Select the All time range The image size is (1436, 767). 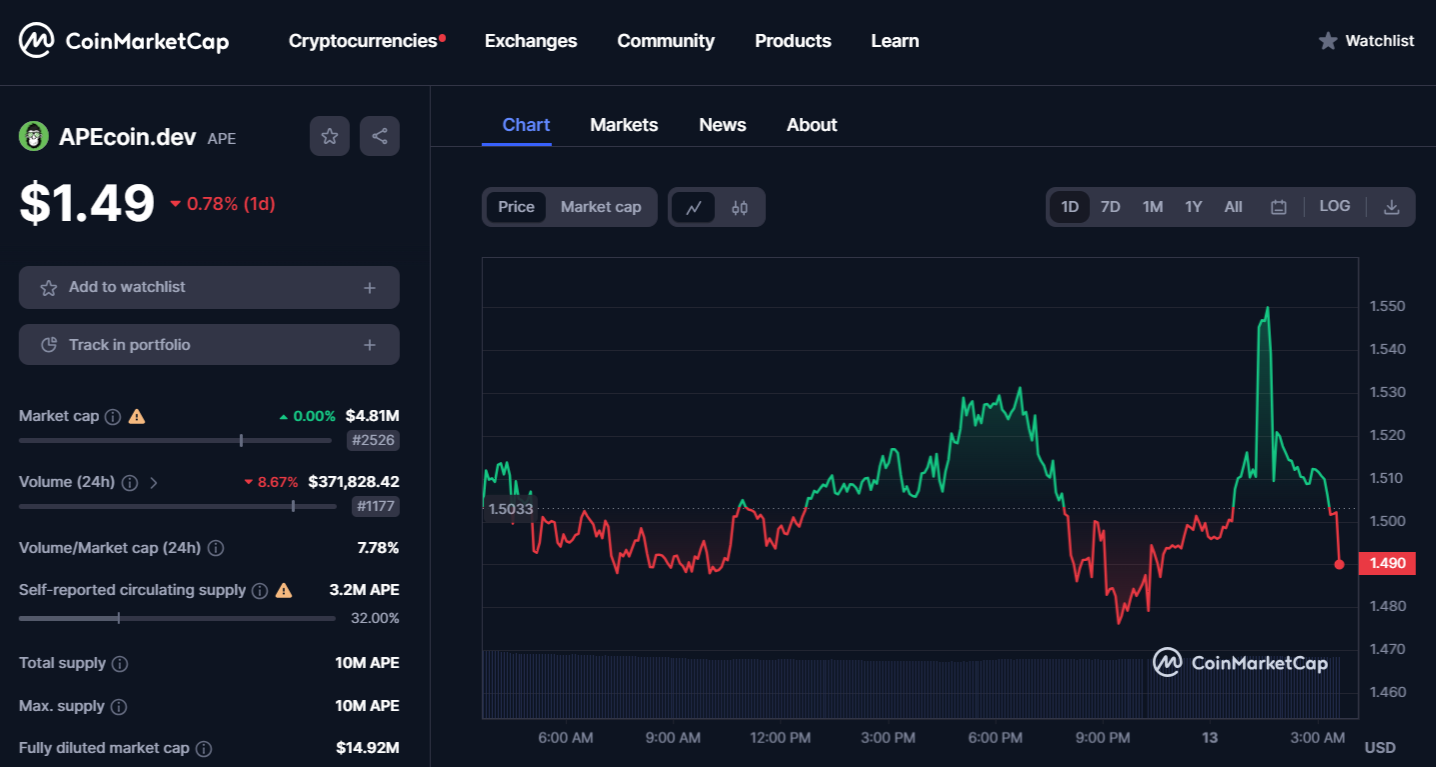(1234, 207)
